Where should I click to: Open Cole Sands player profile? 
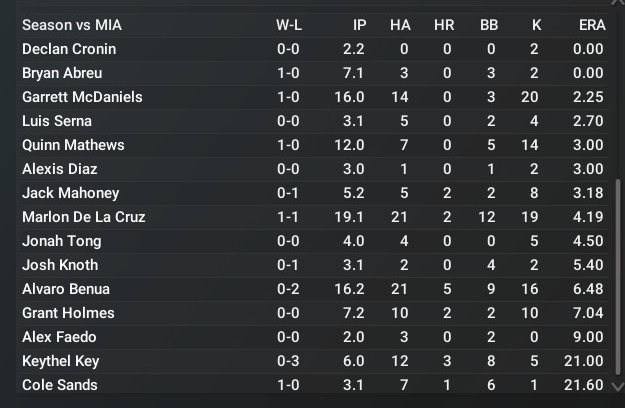point(59,385)
